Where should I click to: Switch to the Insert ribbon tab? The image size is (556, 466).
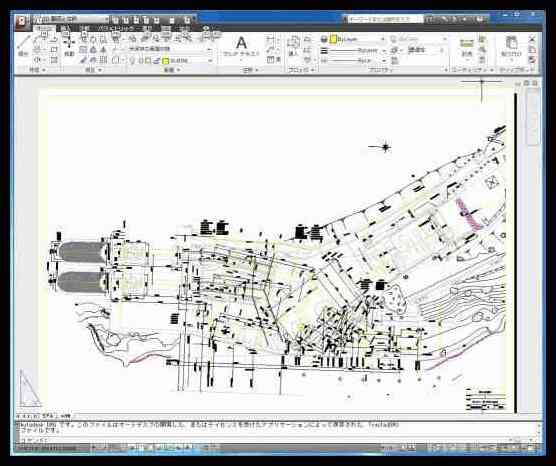66,28
